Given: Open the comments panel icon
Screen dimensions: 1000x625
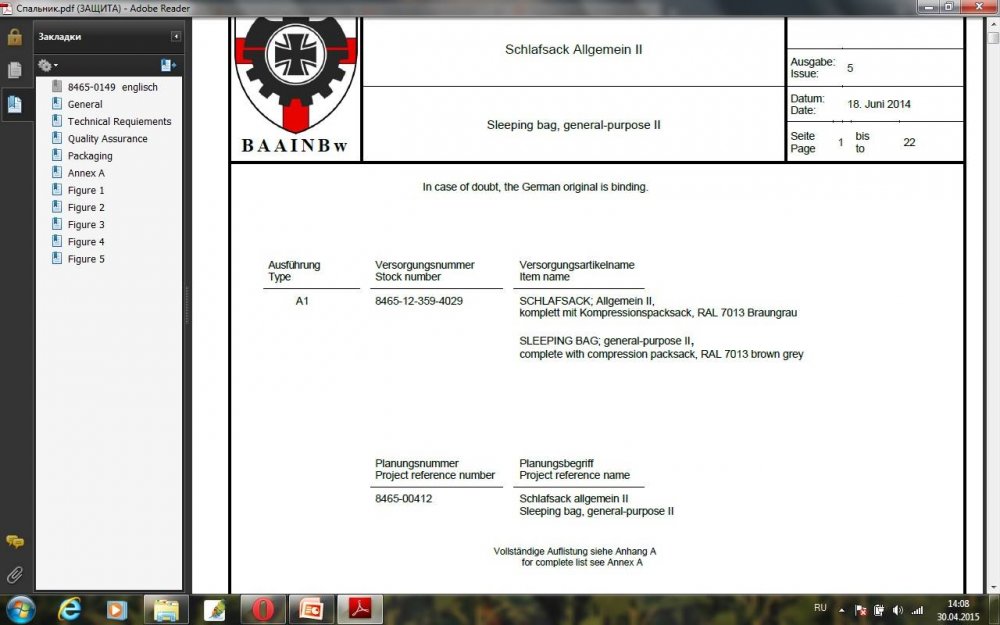Looking at the screenshot, I should click(14, 542).
